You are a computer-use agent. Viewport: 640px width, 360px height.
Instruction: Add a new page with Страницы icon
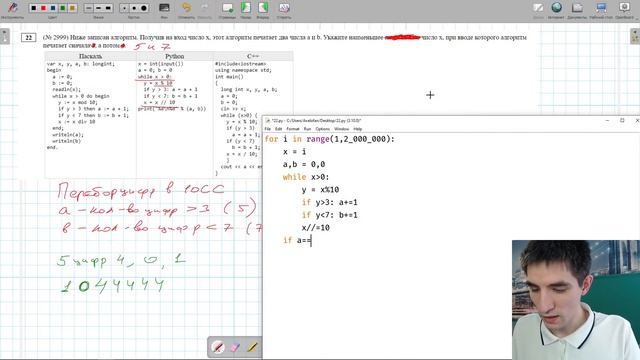(227, 8)
